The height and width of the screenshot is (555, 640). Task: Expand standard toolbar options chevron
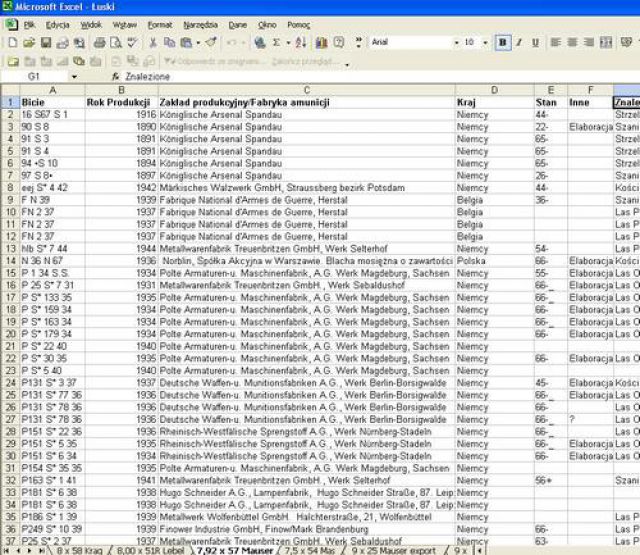point(359,42)
